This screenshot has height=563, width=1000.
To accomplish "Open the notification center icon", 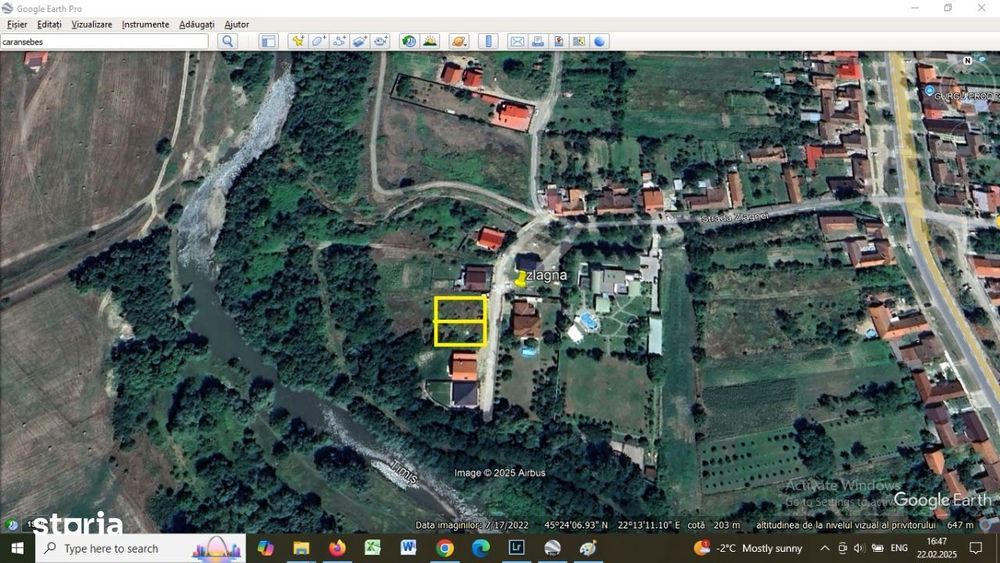I will 976,548.
